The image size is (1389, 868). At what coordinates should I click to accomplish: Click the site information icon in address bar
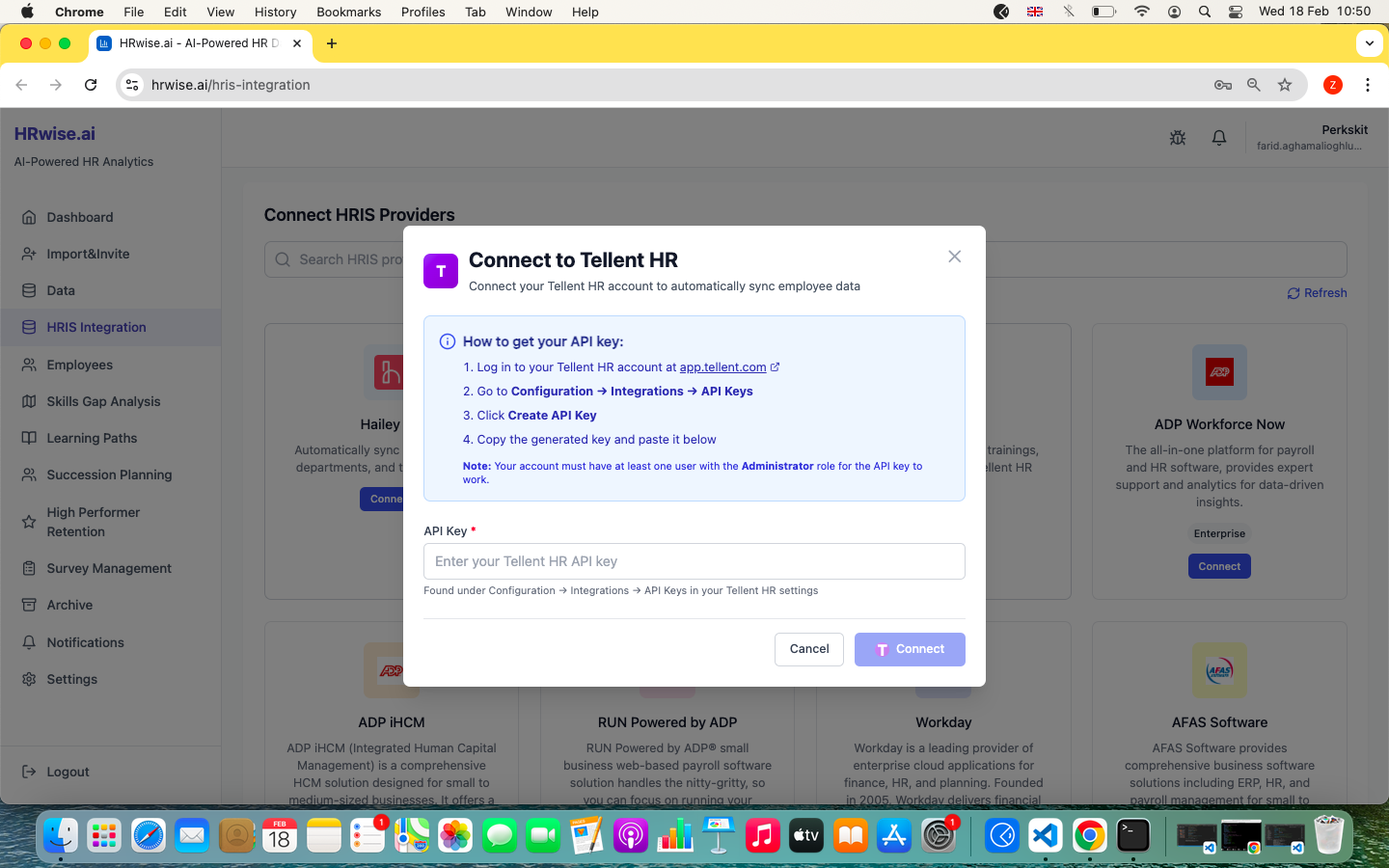(x=133, y=85)
